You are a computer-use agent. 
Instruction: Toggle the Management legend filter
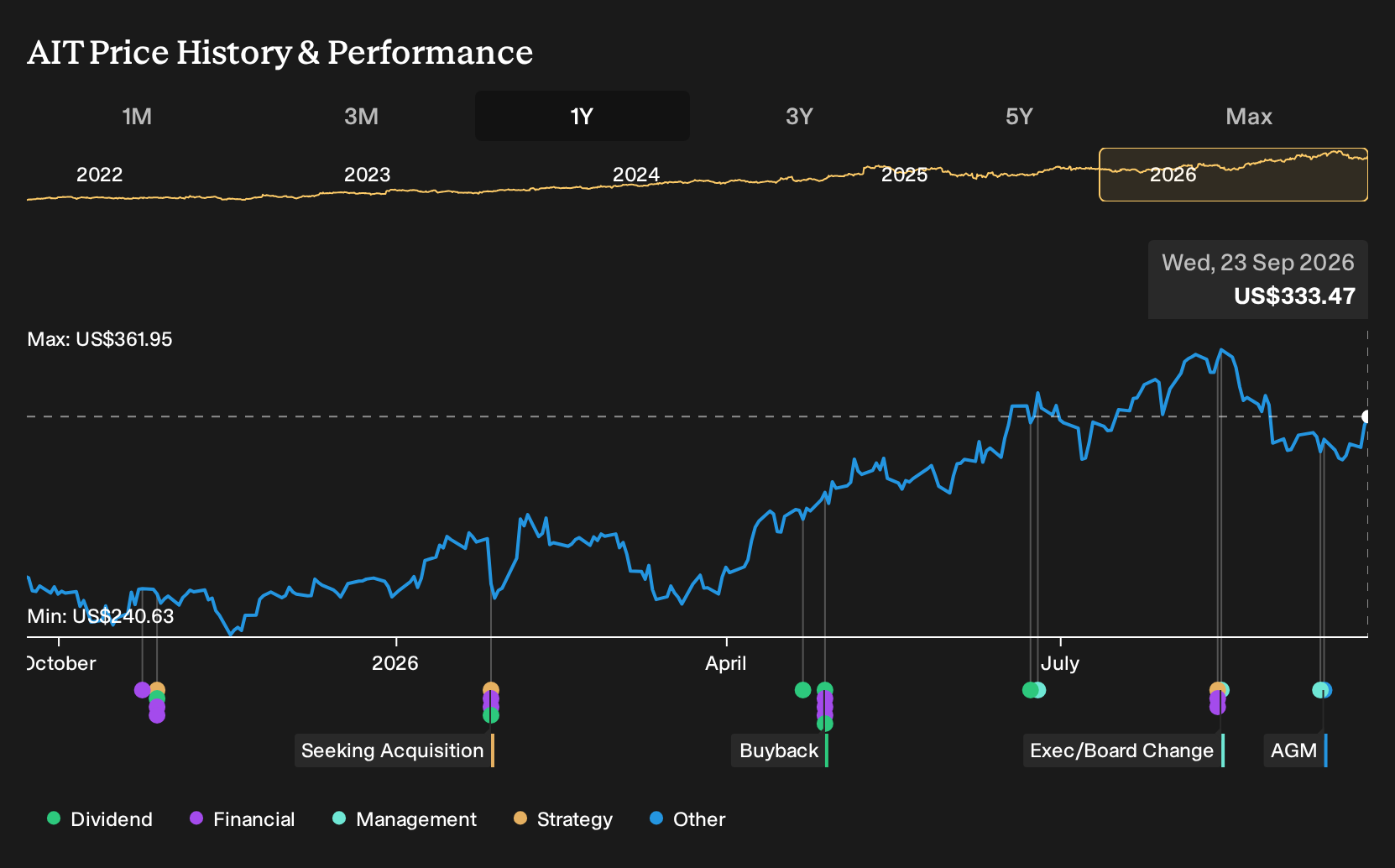(x=405, y=819)
